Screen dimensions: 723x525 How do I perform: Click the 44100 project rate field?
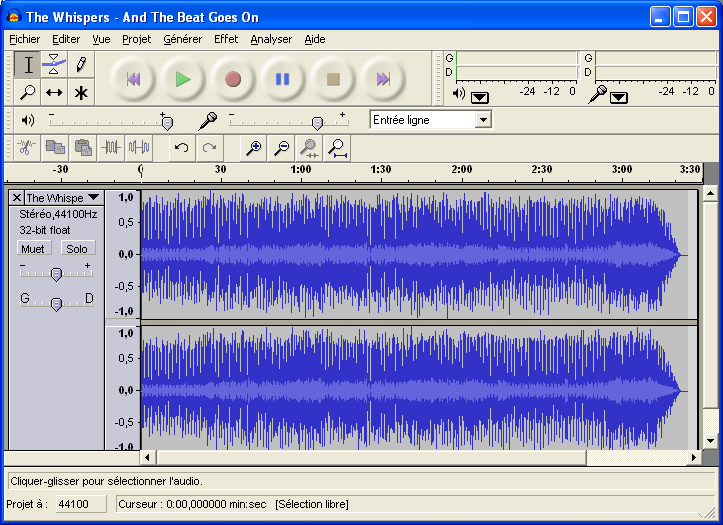click(x=81, y=504)
